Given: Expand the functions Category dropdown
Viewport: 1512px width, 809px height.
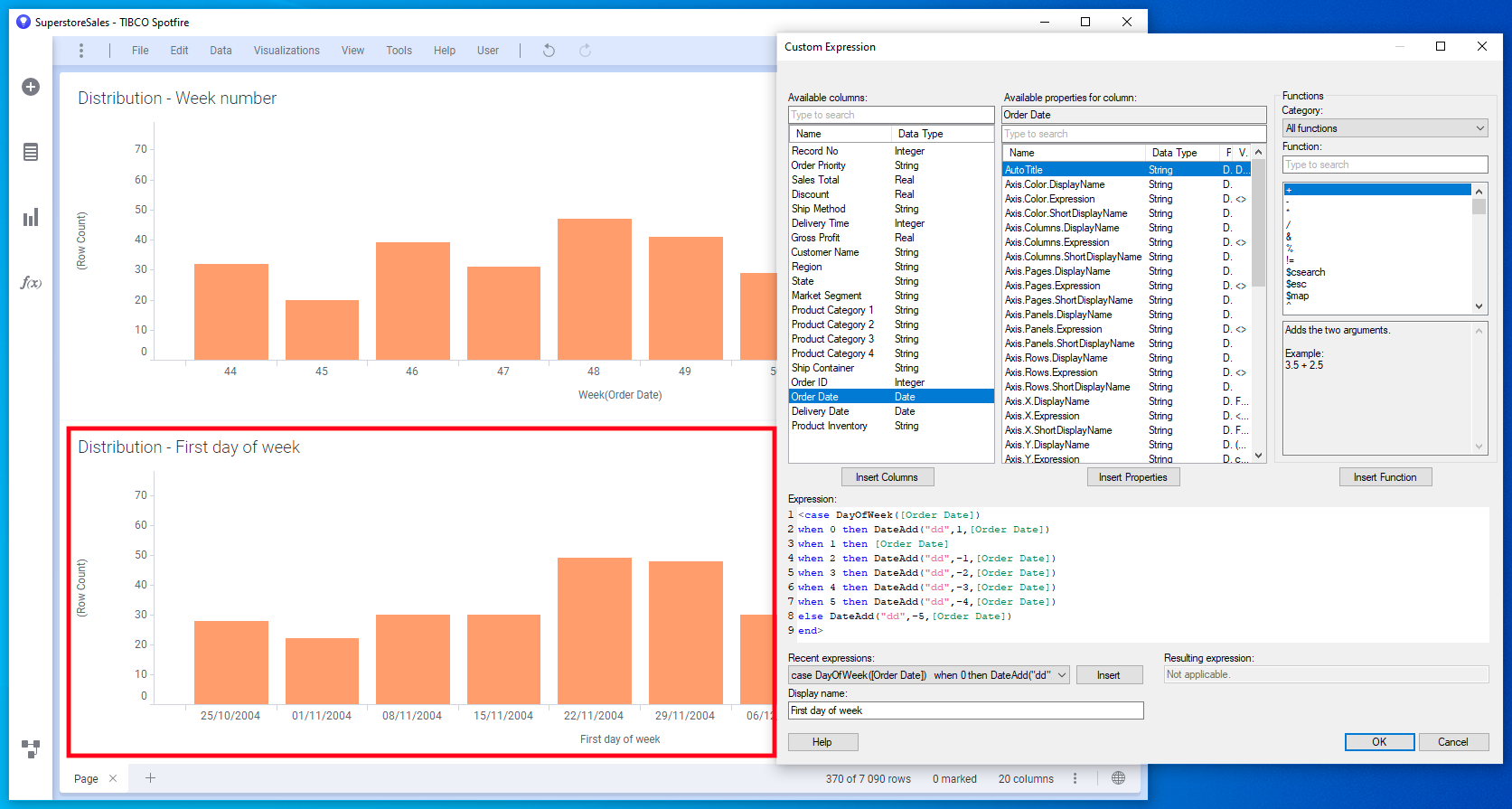Looking at the screenshot, I should click(1384, 128).
